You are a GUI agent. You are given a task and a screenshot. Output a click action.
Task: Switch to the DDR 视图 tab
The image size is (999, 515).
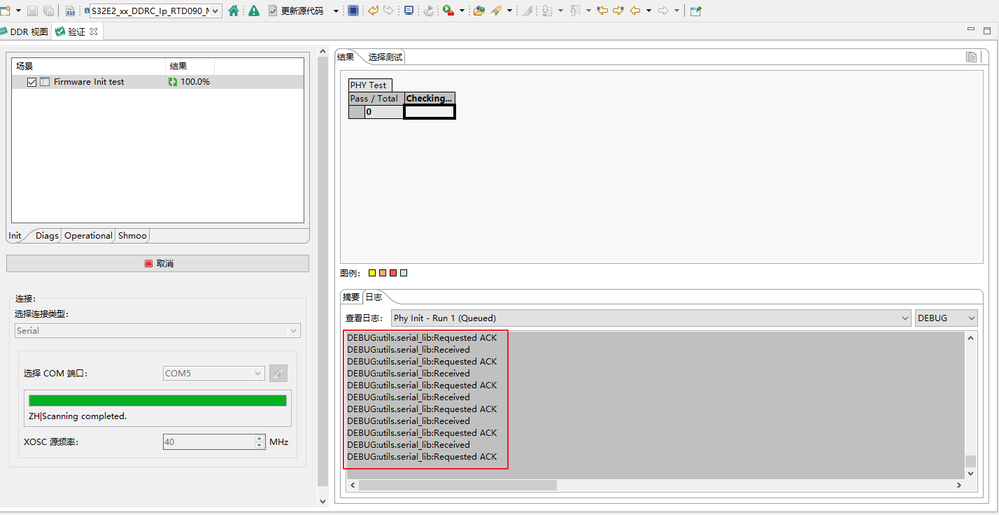click(x=24, y=32)
